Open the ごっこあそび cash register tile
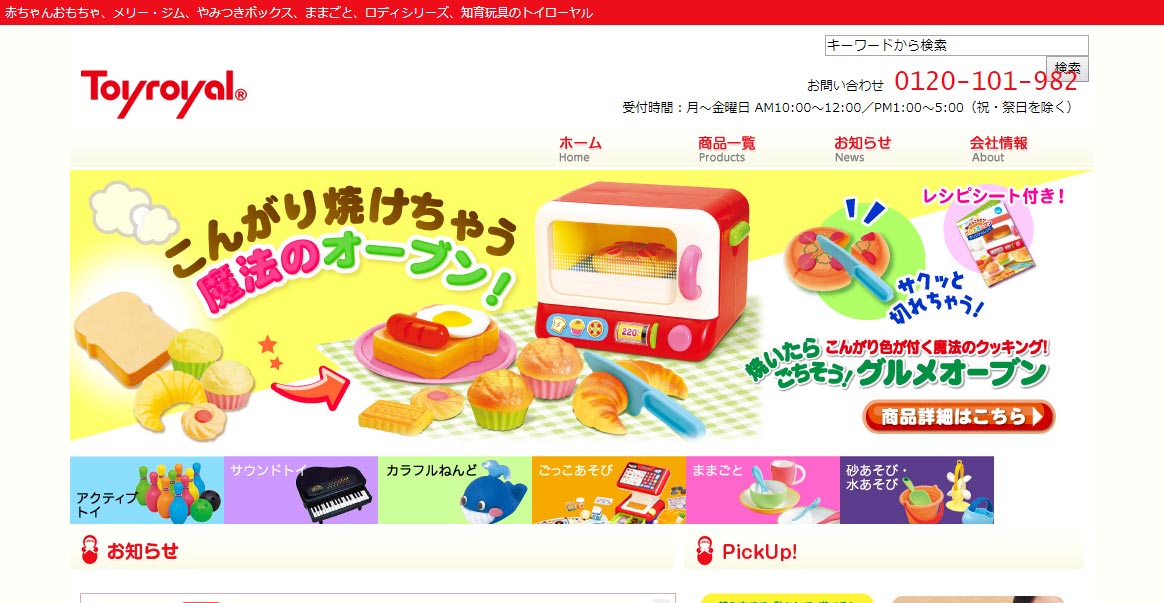The width and height of the screenshot is (1164, 603). pos(609,490)
